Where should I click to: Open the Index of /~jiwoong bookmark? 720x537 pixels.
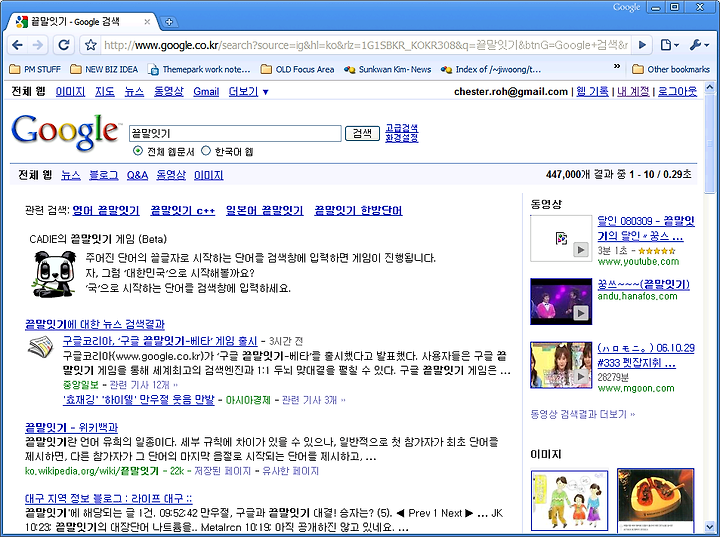click(x=490, y=69)
